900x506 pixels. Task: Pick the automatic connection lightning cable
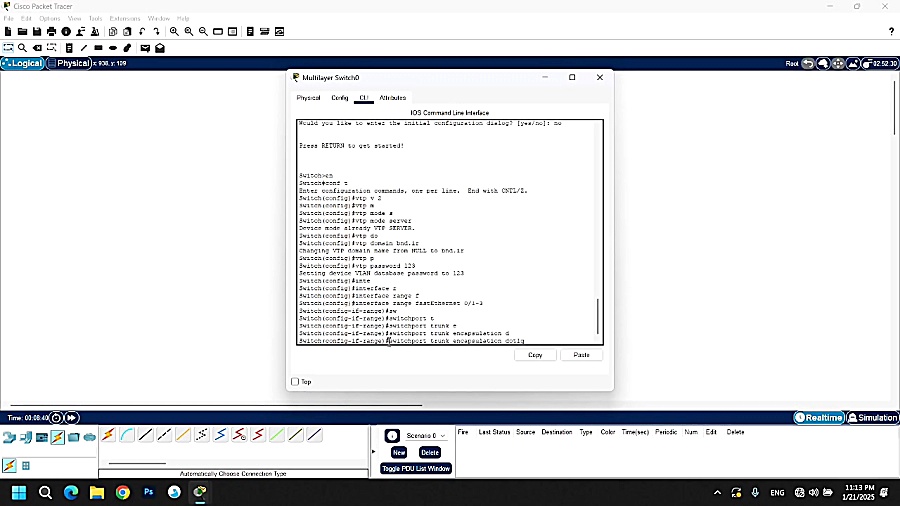click(x=108, y=435)
